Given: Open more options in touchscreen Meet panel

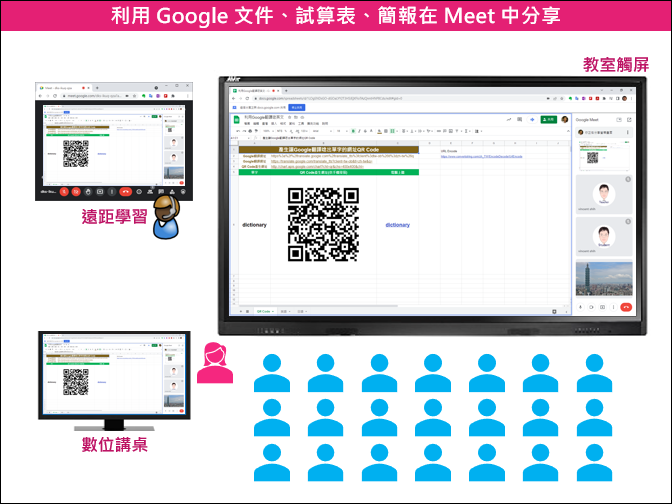Looking at the screenshot, I should pyautogui.click(x=613, y=307).
